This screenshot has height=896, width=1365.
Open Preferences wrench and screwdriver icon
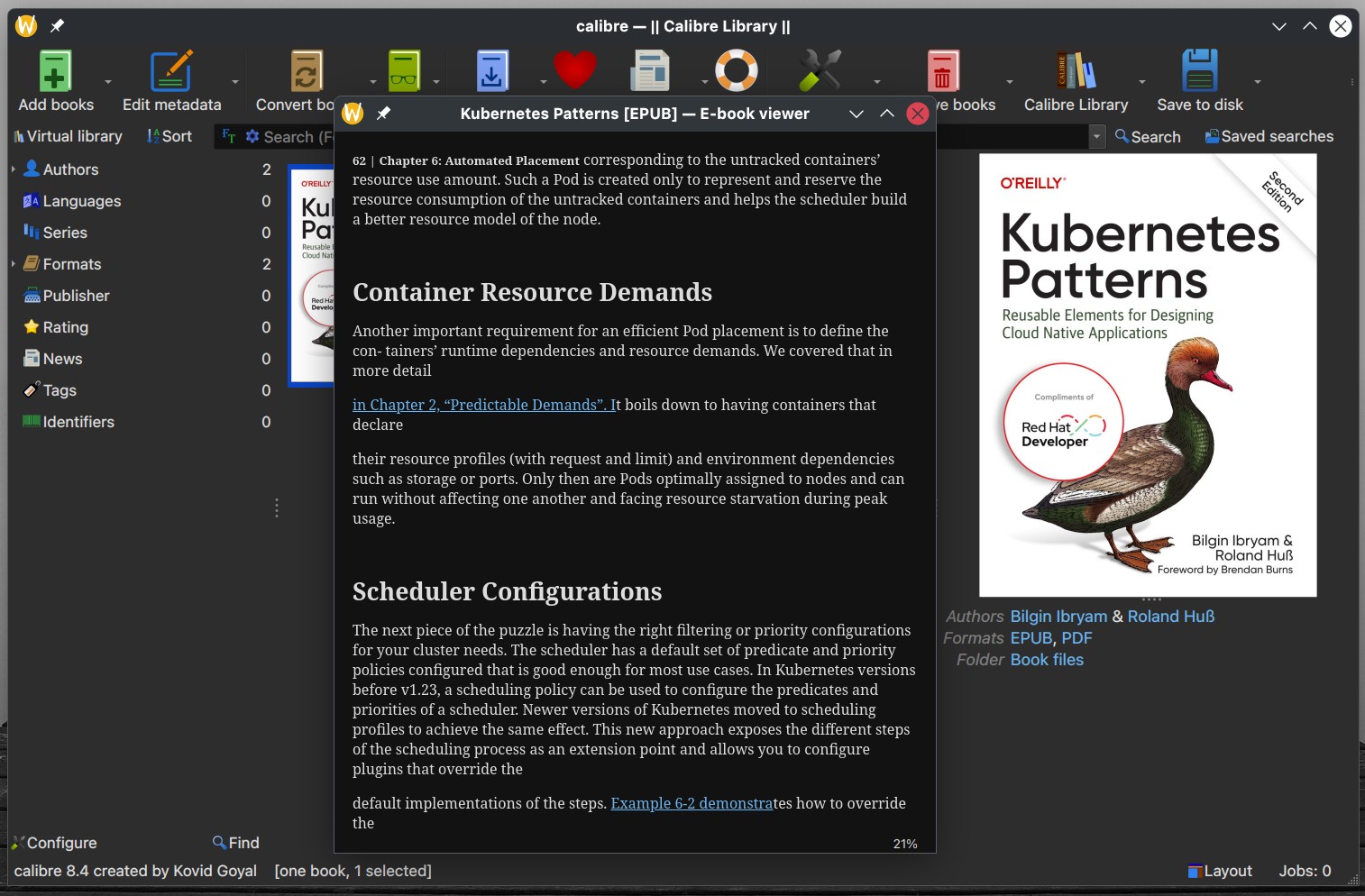(x=820, y=71)
